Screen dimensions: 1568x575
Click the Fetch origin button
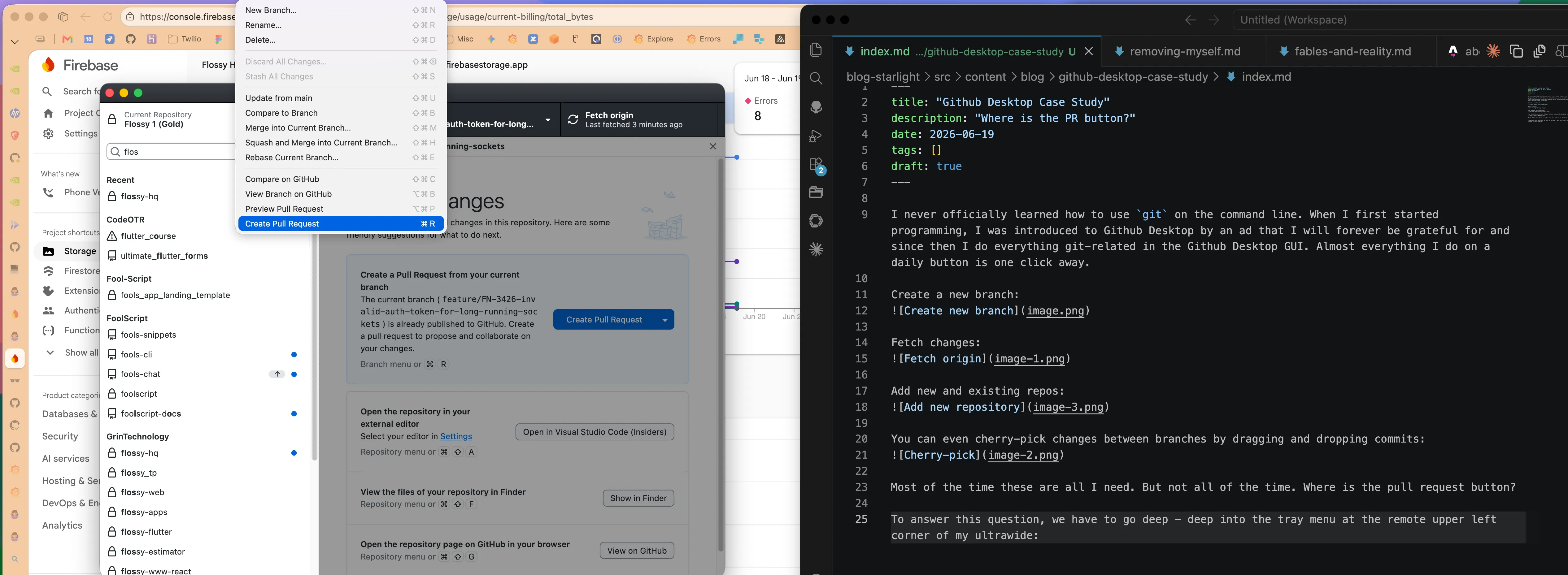tap(638, 120)
